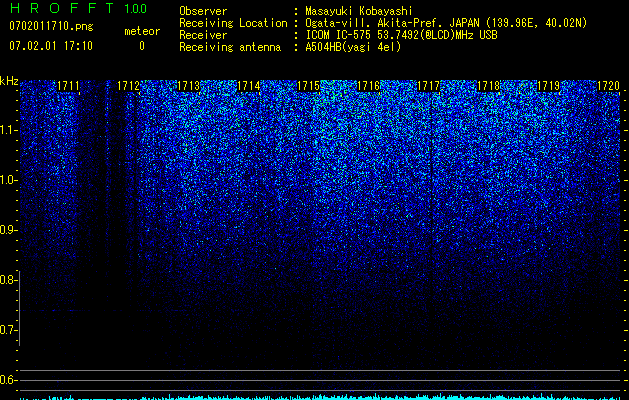Click time marker 1712 on spectrogram
Viewport: 629px width, 400px height.
(x=128, y=86)
